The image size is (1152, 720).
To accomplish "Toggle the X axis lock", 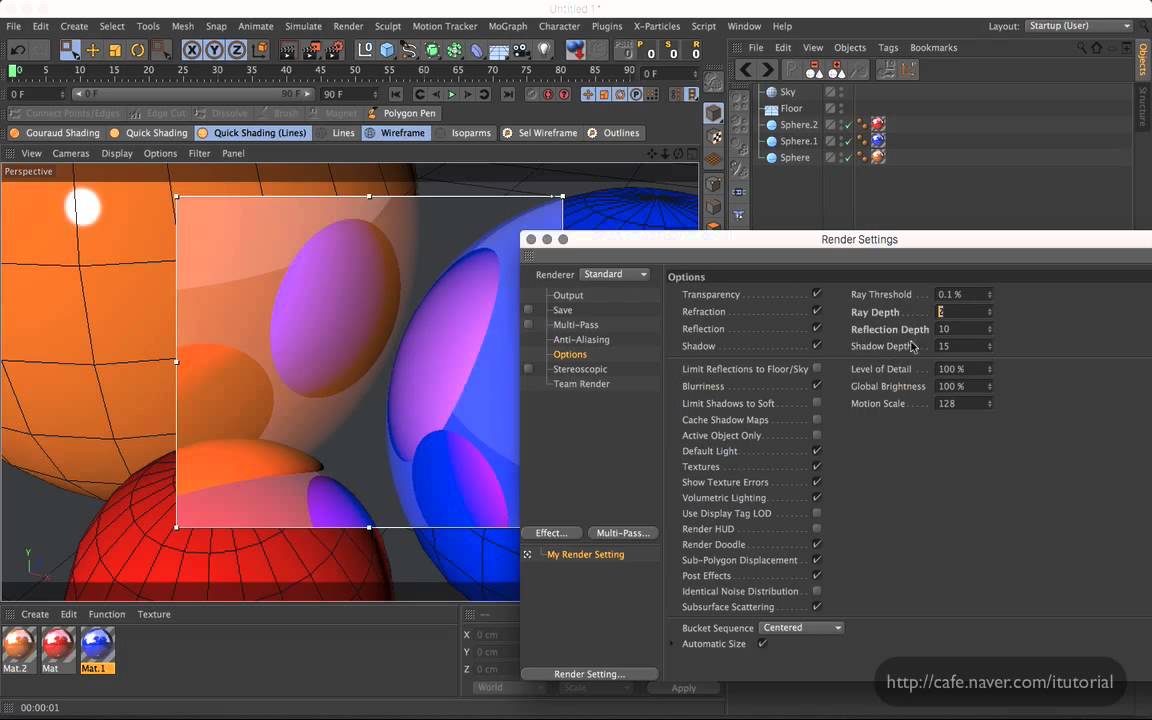I will click(192, 50).
